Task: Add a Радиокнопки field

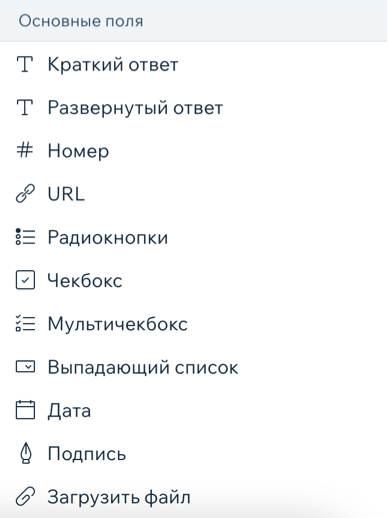Action: tap(195, 237)
